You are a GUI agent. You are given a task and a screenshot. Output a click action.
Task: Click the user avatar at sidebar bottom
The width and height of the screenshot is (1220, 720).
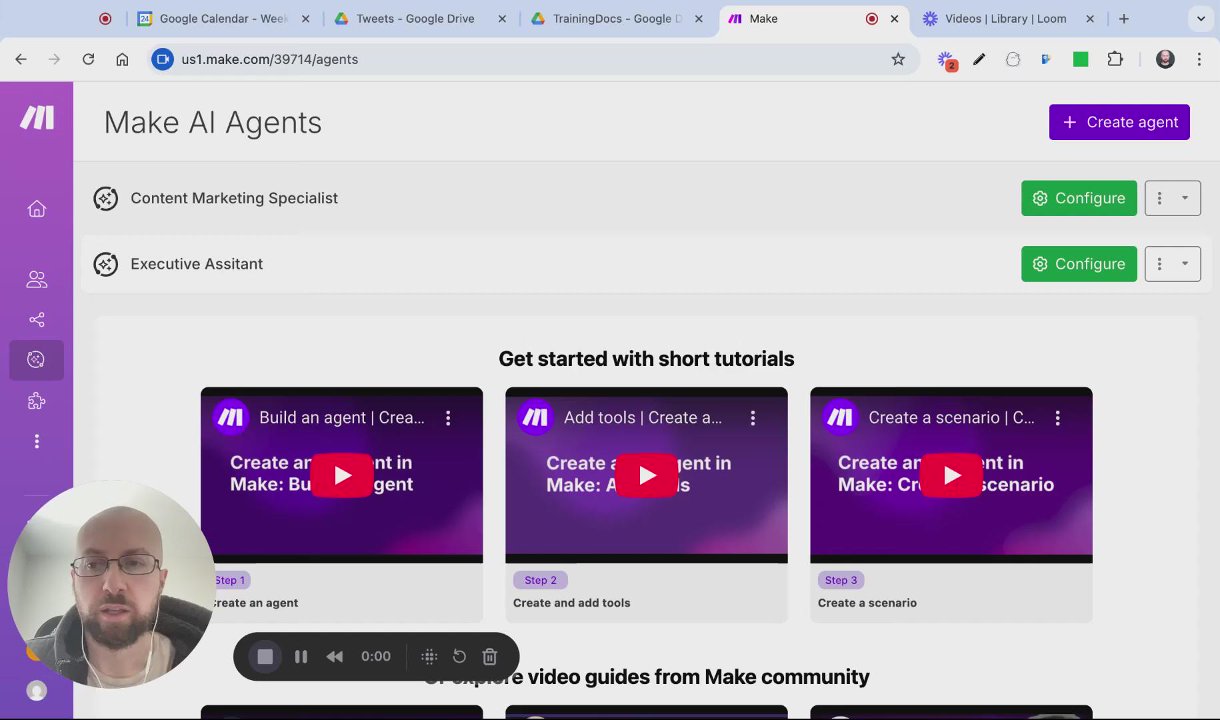[x=37, y=691]
